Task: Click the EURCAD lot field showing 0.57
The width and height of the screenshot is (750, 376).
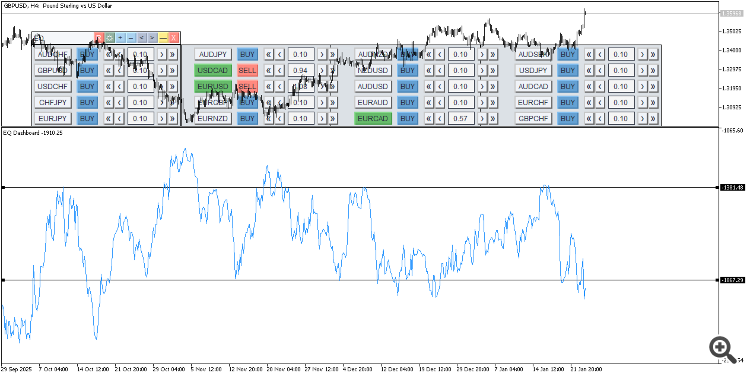Action: 461,118
